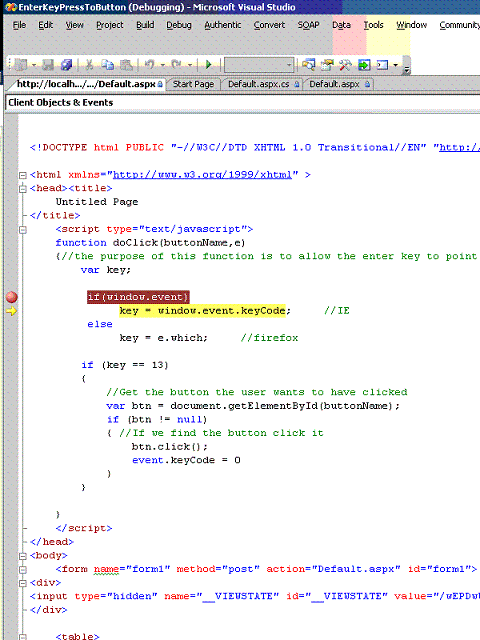Collapse the form1 element outline
This screenshot has height=640, width=480.
[x=23, y=569]
